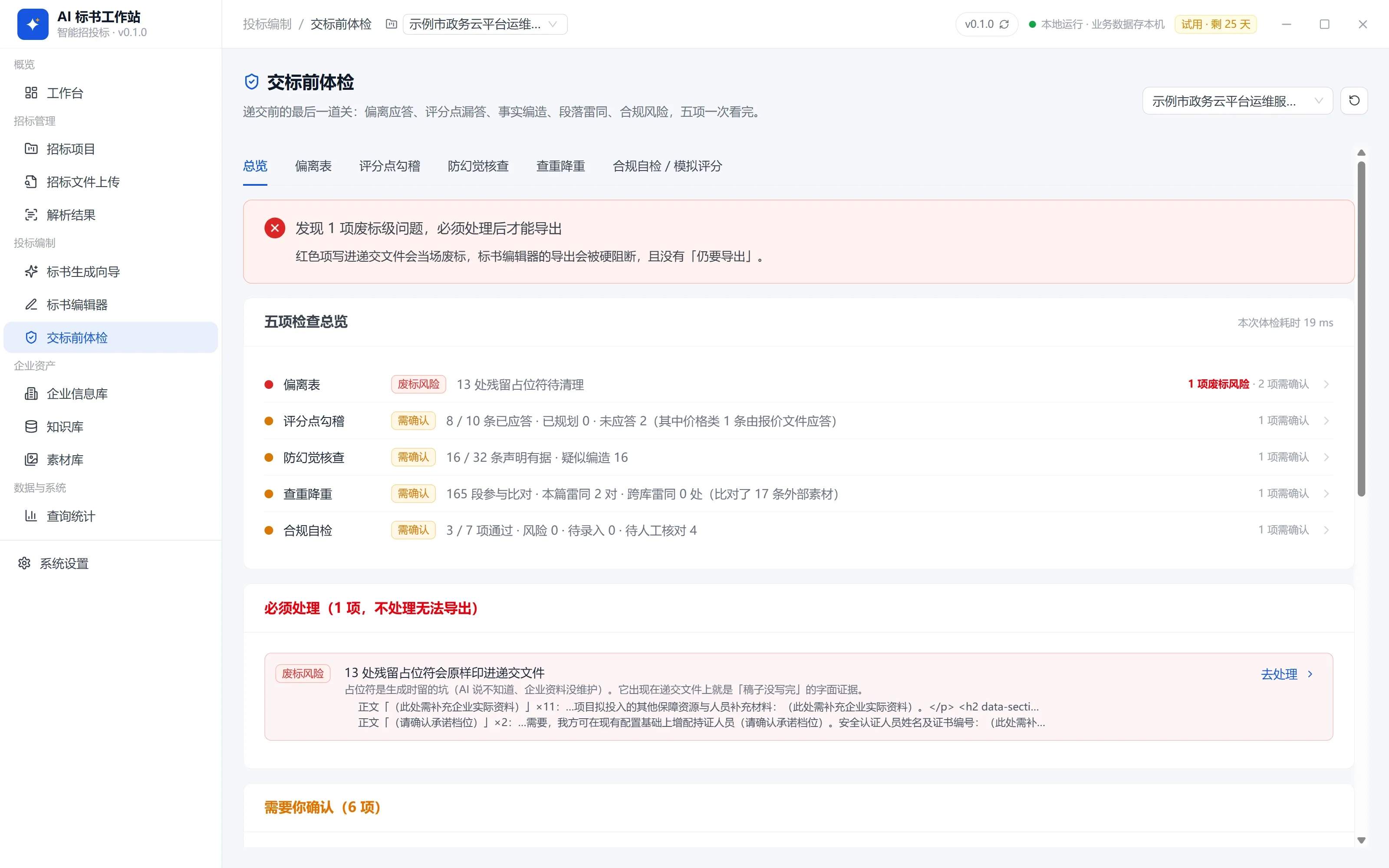Open 企业信息库 building icon item
Viewport: 1389px width, 868px height.
tap(31, 394)
